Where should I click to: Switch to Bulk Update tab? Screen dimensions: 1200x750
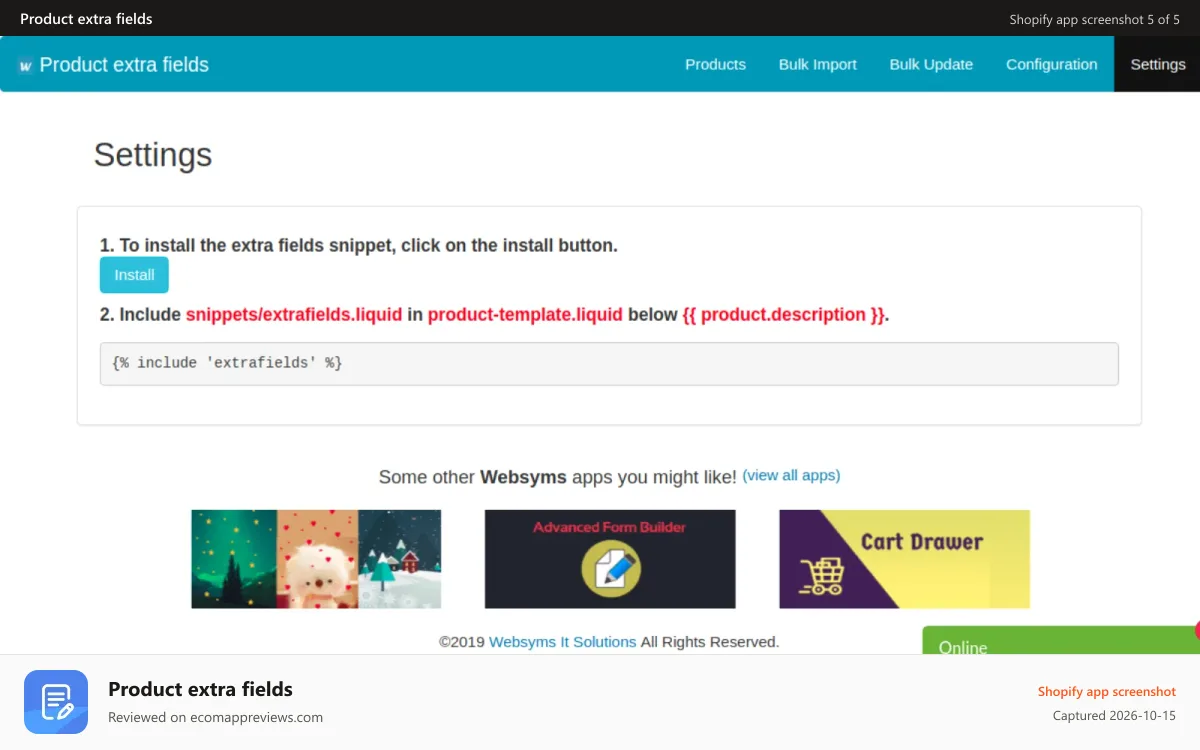pos(931,64)
